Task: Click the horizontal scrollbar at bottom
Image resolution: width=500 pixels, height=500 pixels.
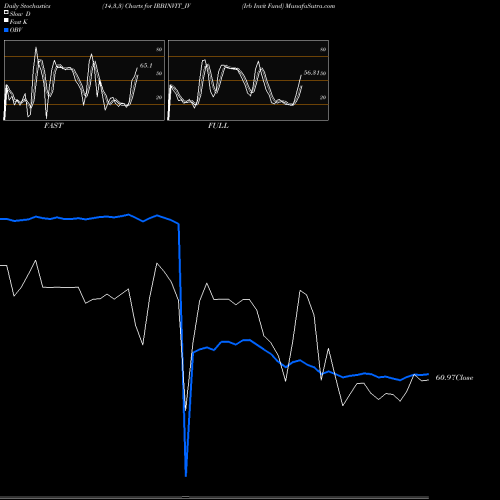Action: coord(214,497)
